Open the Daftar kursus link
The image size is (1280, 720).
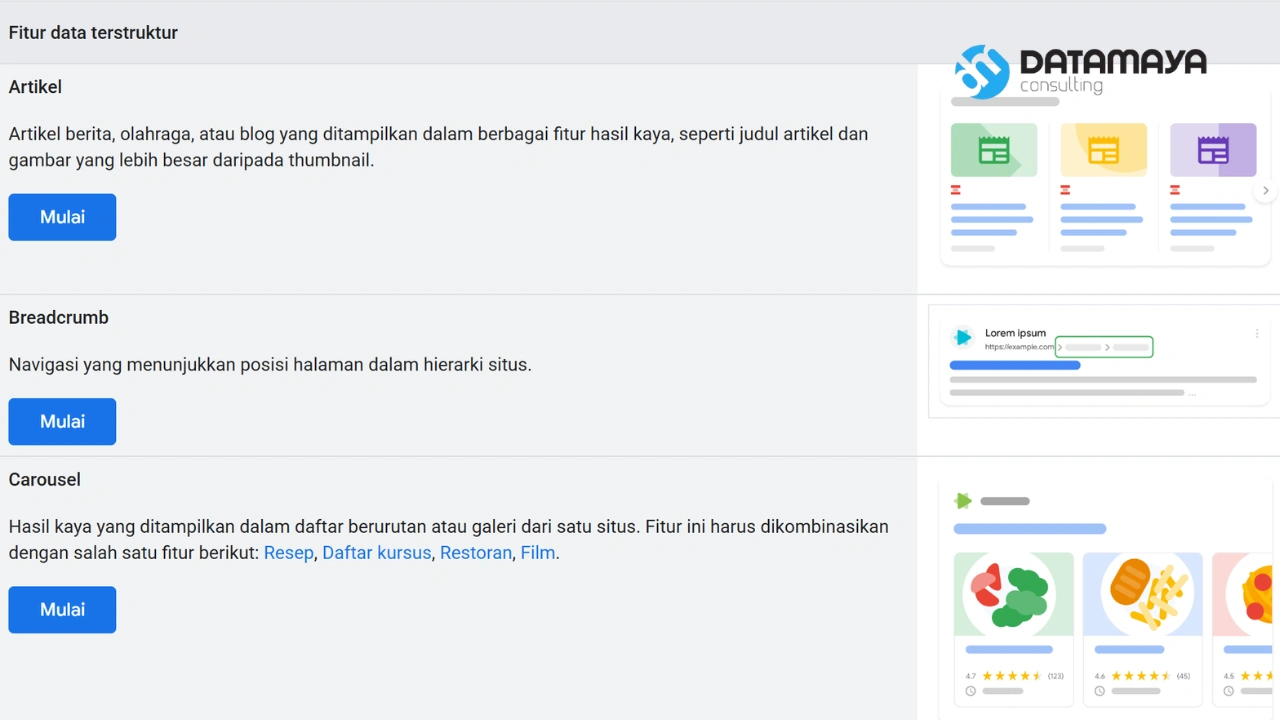pos(377,553)
